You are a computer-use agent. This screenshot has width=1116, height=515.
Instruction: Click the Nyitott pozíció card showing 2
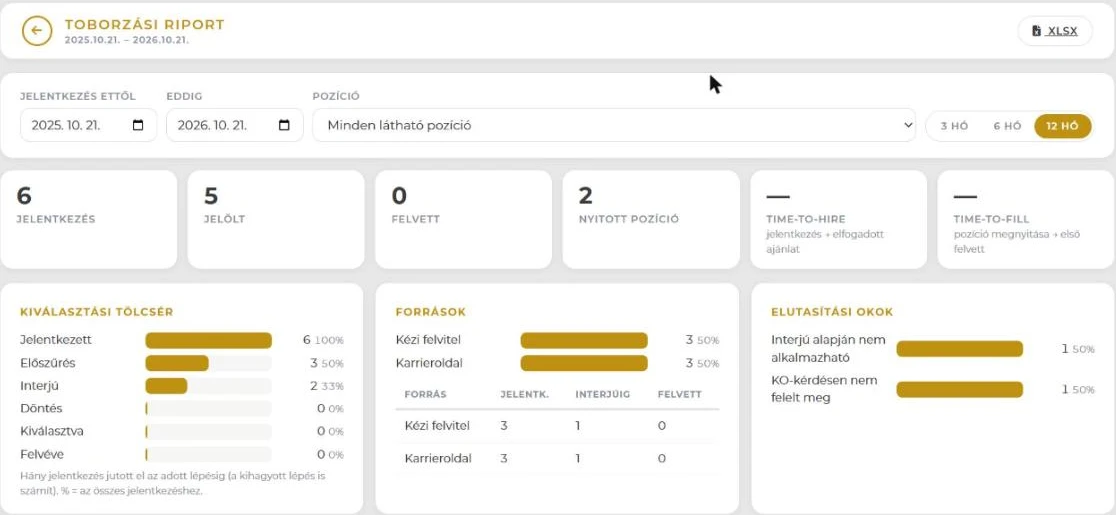(651, 219)
